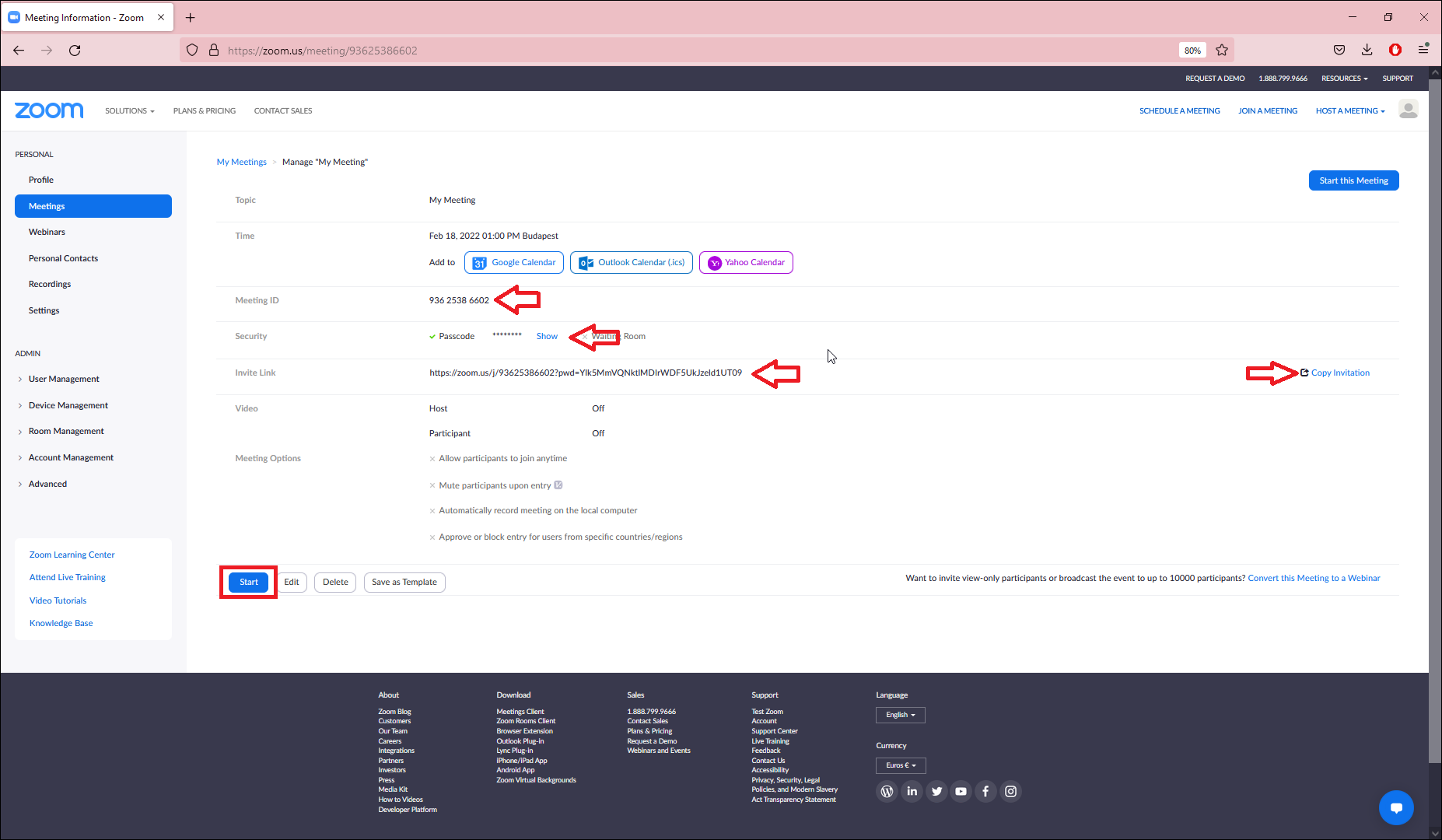Click Copy Invitation link
The height and width of the screenshot is (840, 1442).
1339,373
